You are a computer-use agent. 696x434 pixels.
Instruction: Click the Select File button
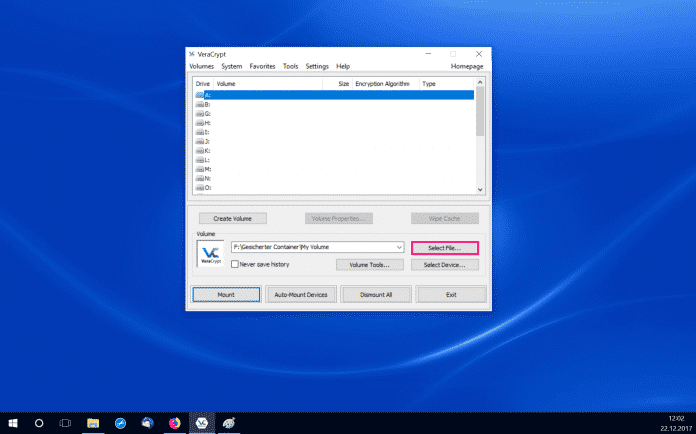click(445, 247)
